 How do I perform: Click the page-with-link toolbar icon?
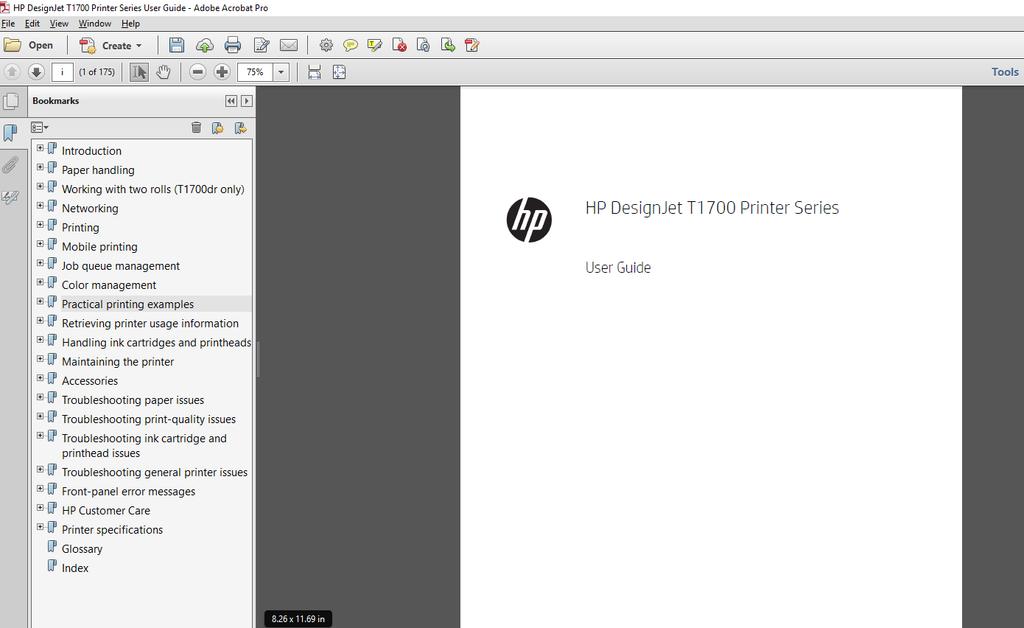[423, 45]
